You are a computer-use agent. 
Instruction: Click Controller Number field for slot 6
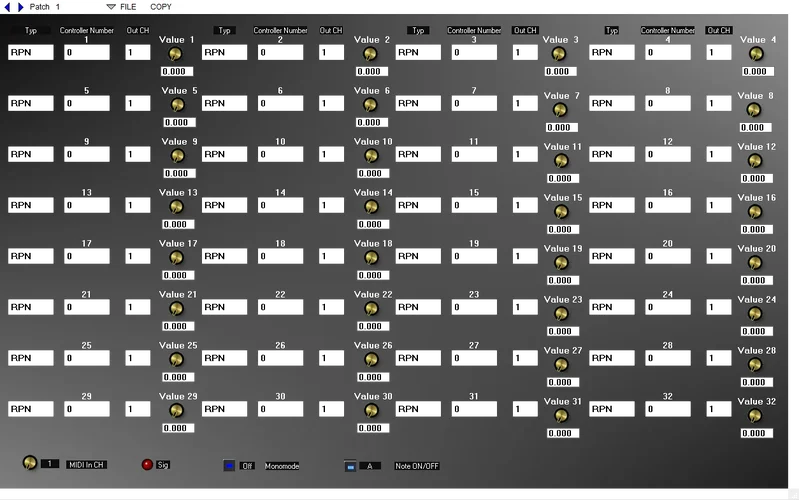coord(280,103)
